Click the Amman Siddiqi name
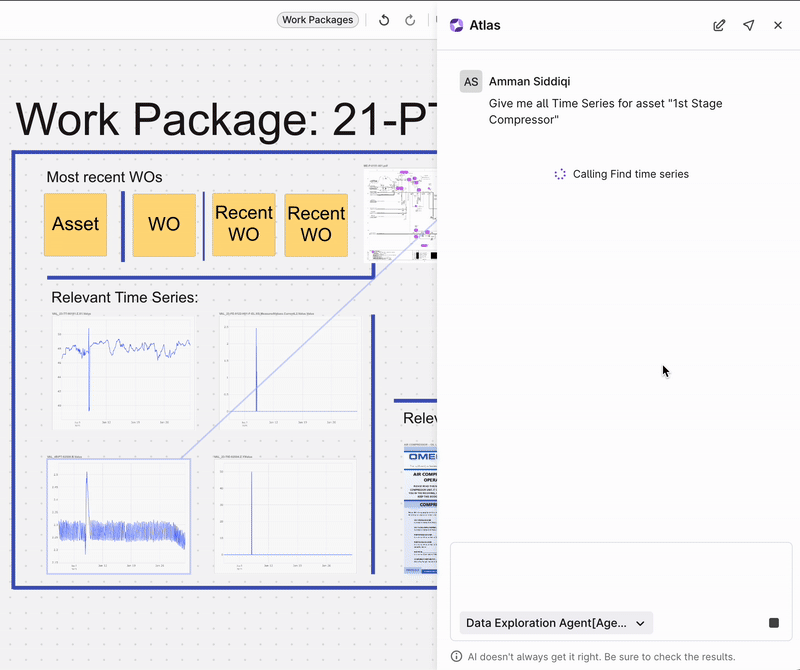Screen dimensions: 800x670 [x=530, y=82]
